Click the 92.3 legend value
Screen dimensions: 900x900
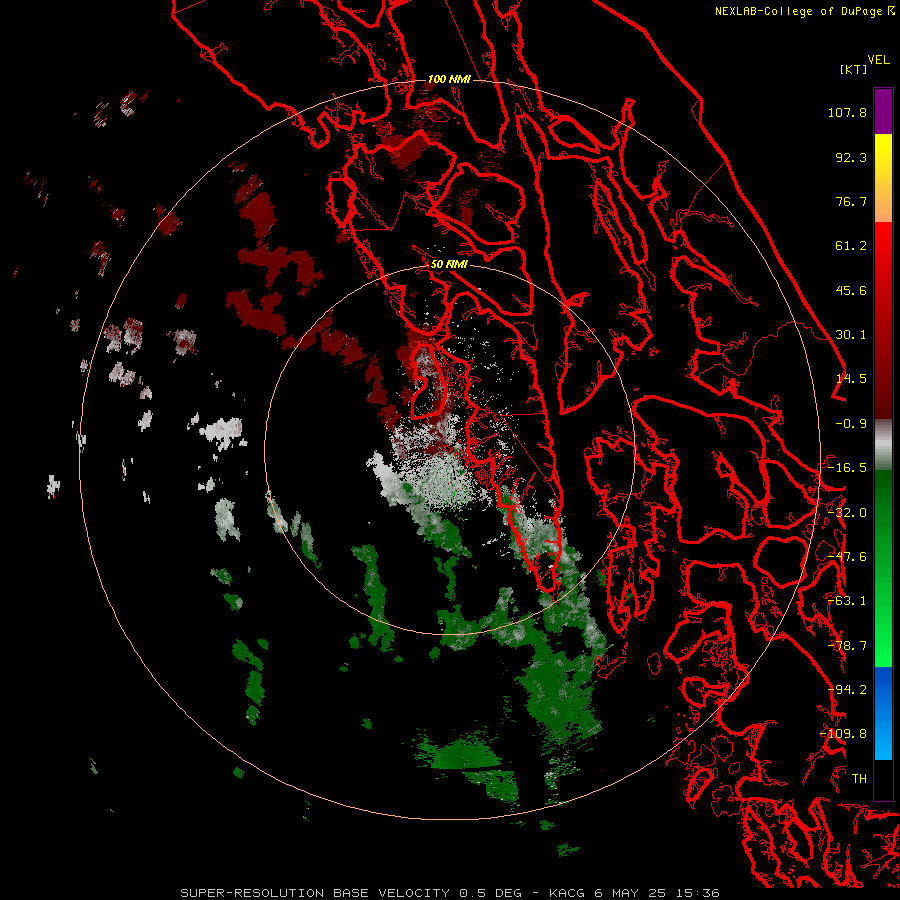[x=851, y=157]
